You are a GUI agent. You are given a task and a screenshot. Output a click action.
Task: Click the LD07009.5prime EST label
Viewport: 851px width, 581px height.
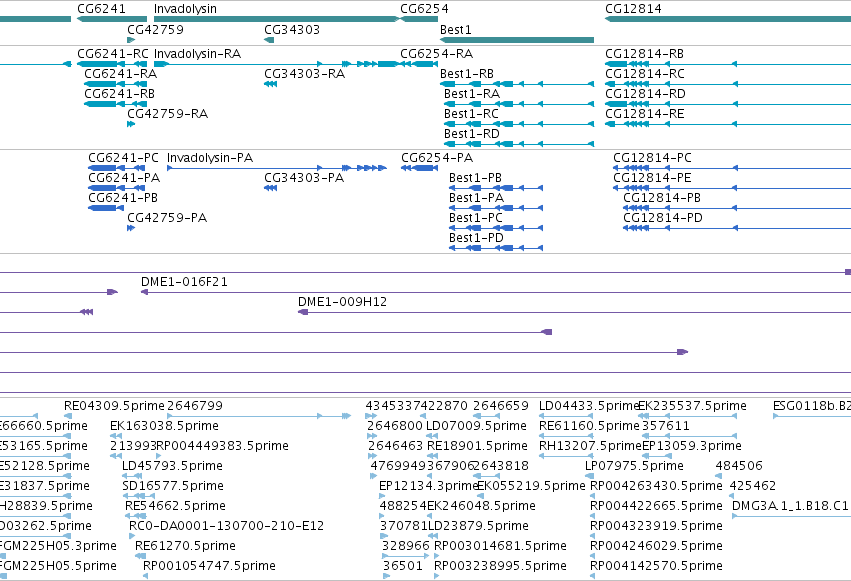[477, 426]
